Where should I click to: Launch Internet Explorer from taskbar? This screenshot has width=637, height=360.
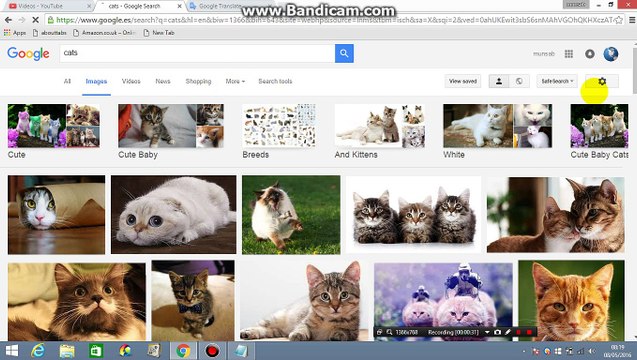(x=39, y=351)
